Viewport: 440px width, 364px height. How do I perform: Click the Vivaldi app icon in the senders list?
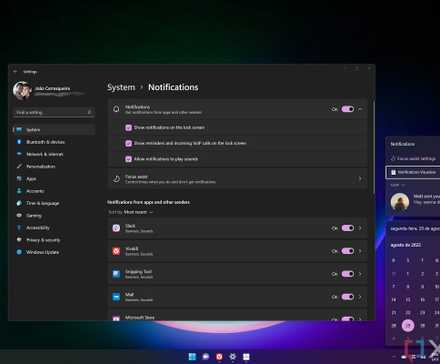point(116,251)
